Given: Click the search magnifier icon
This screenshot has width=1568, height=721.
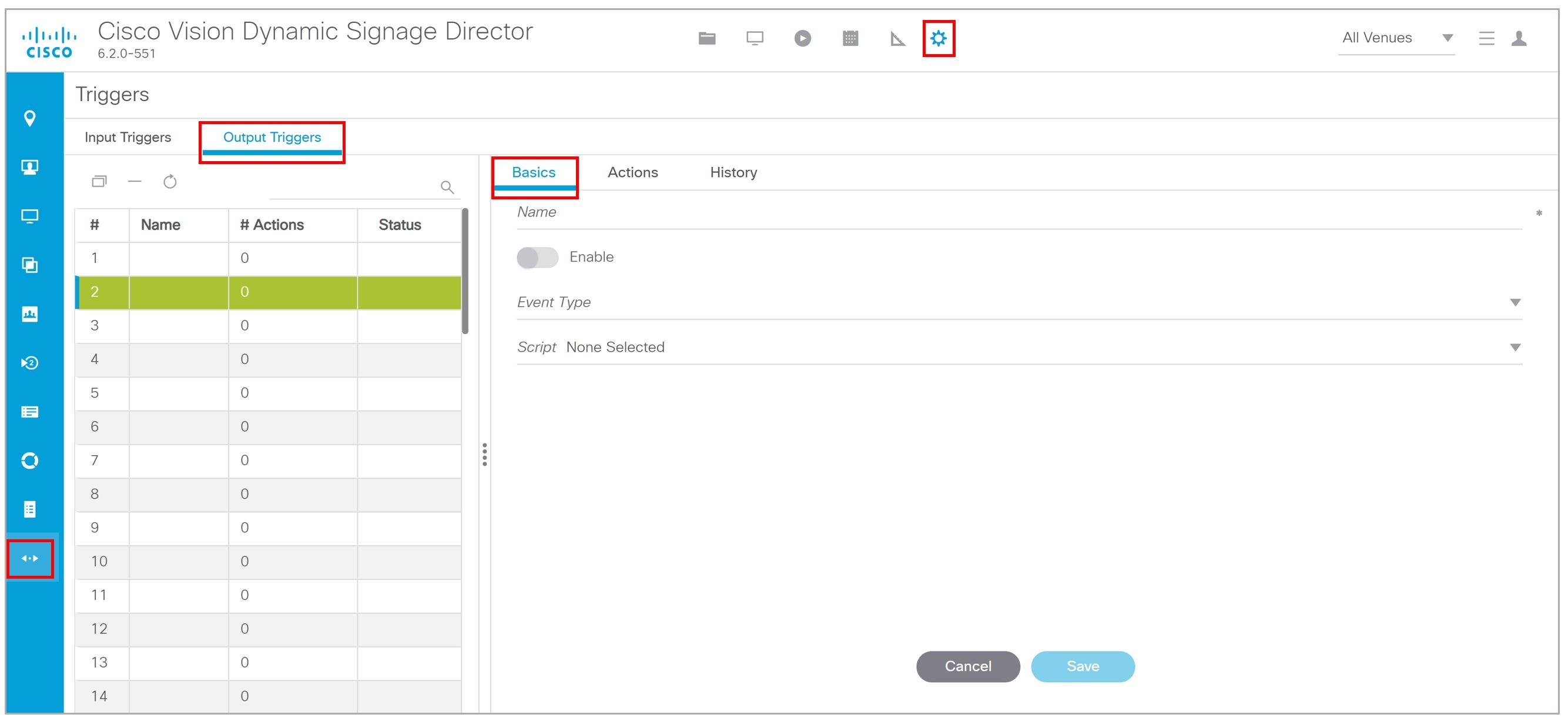Looking at the screenshot, I should (447, 187).
